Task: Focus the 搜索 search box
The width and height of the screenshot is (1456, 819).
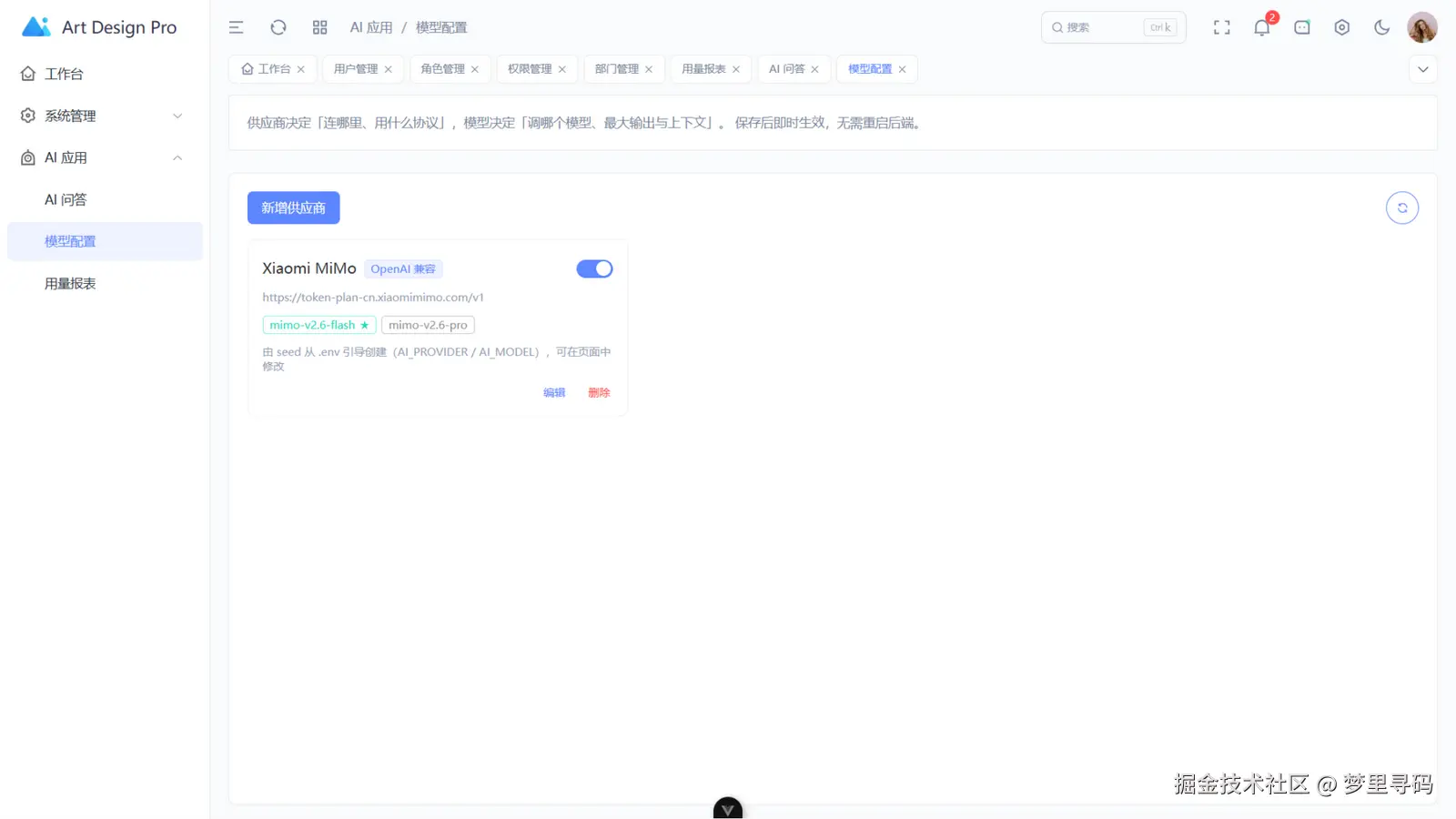Action: (1113, 27)
